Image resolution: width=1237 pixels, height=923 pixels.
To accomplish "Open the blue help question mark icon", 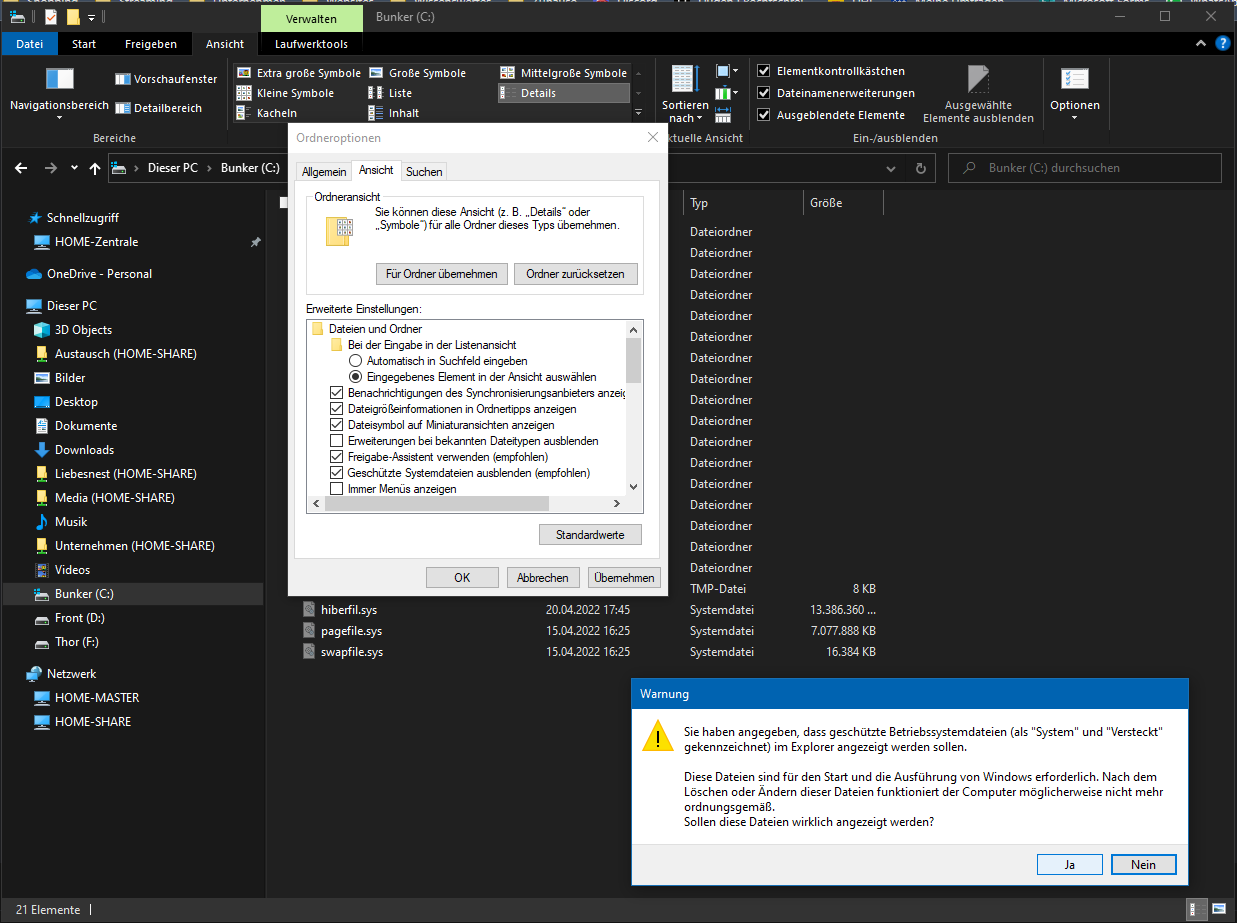I will click(x=1222, y=44).
